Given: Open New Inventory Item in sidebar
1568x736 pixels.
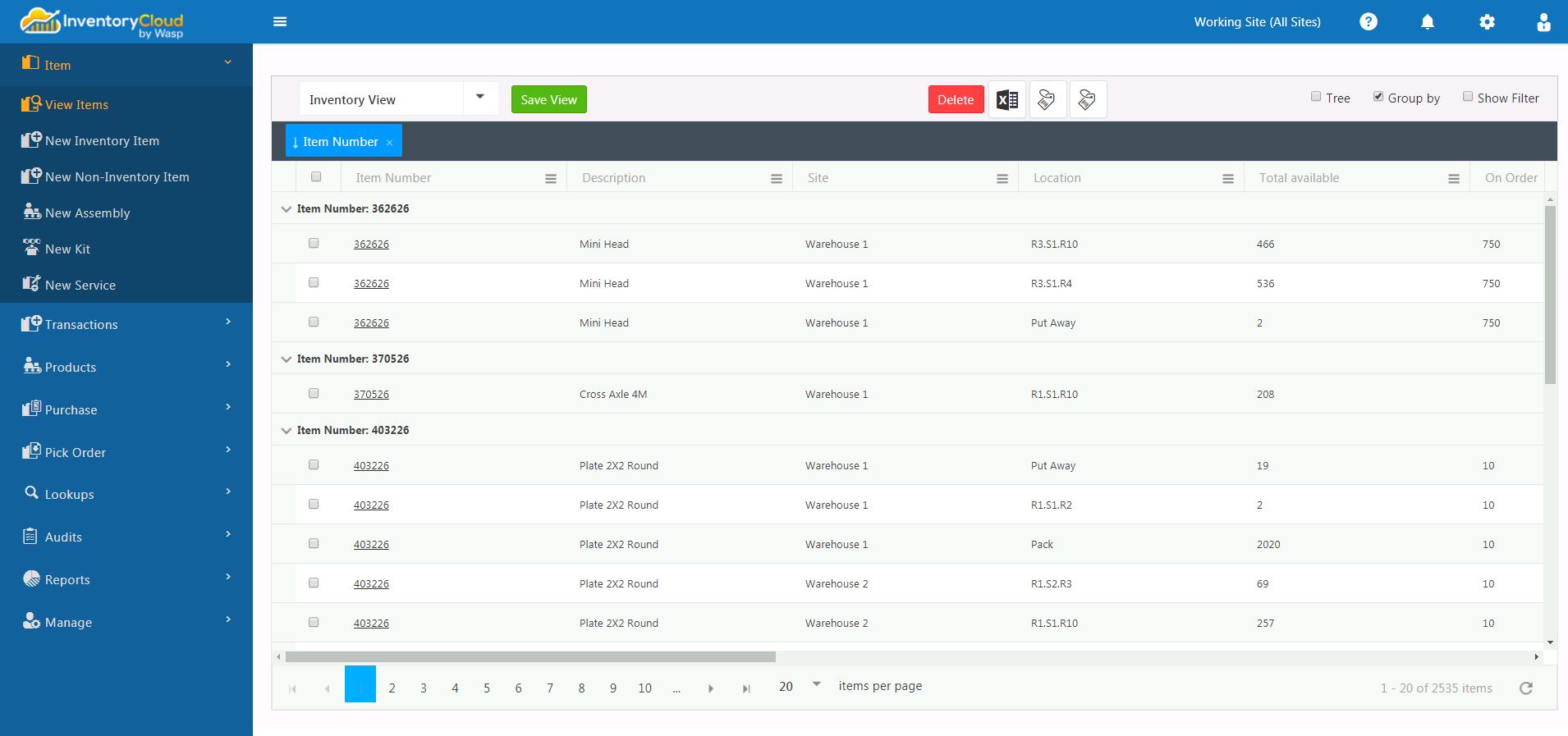Looking at the screenshot, I should point(102,141).
